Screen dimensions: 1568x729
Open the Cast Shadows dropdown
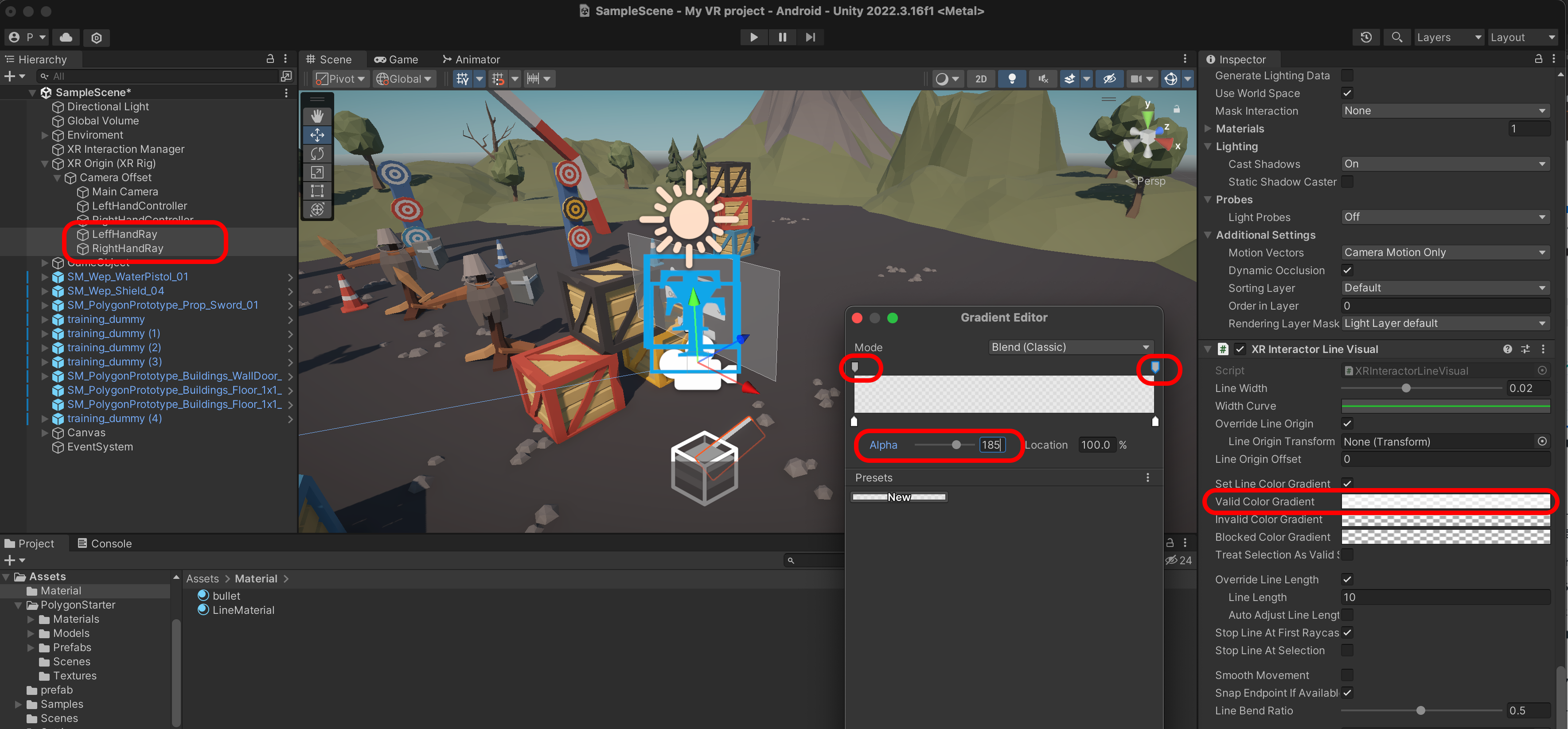pos(1444,164)
